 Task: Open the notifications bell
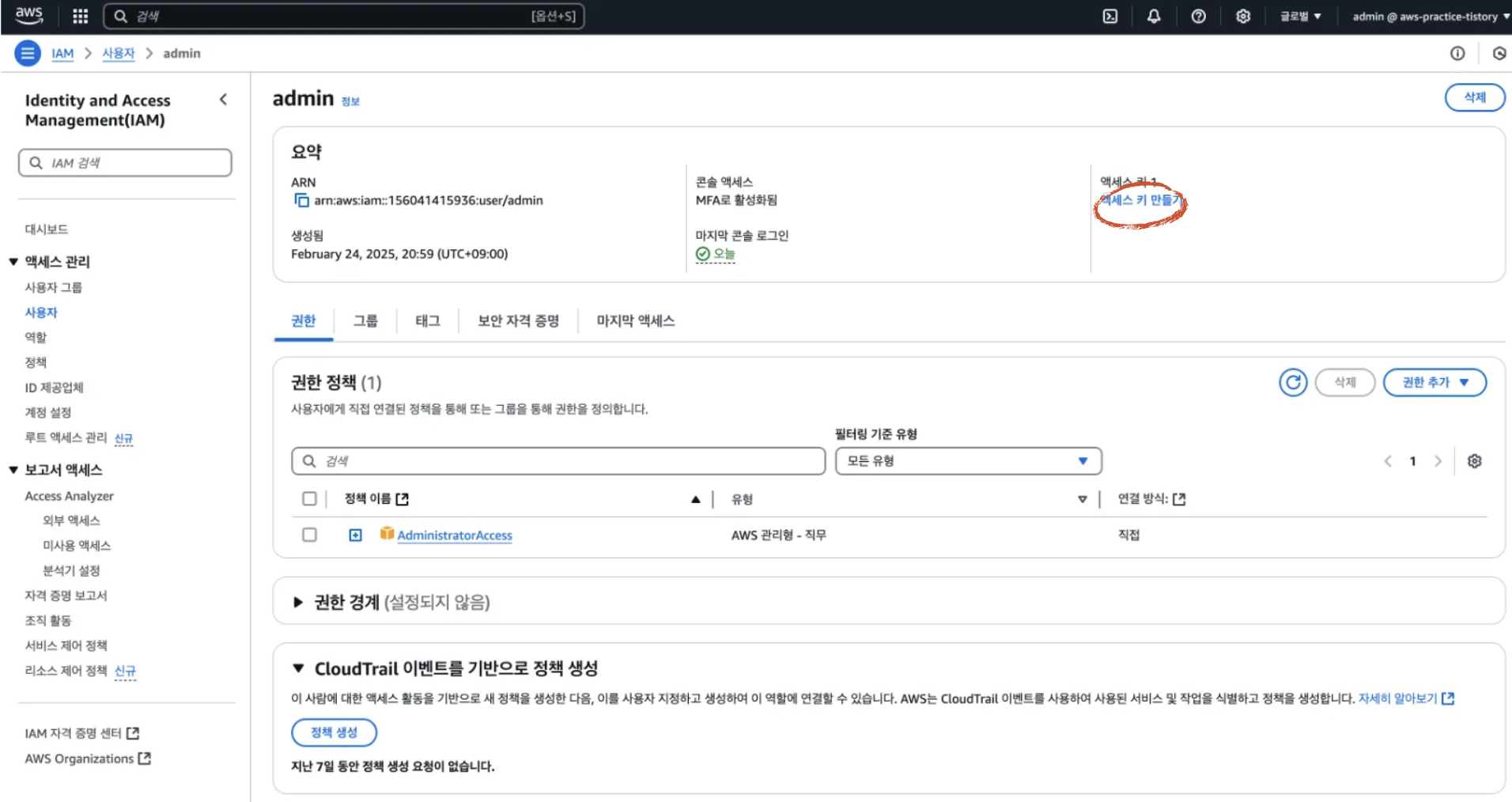(1154, 16)
